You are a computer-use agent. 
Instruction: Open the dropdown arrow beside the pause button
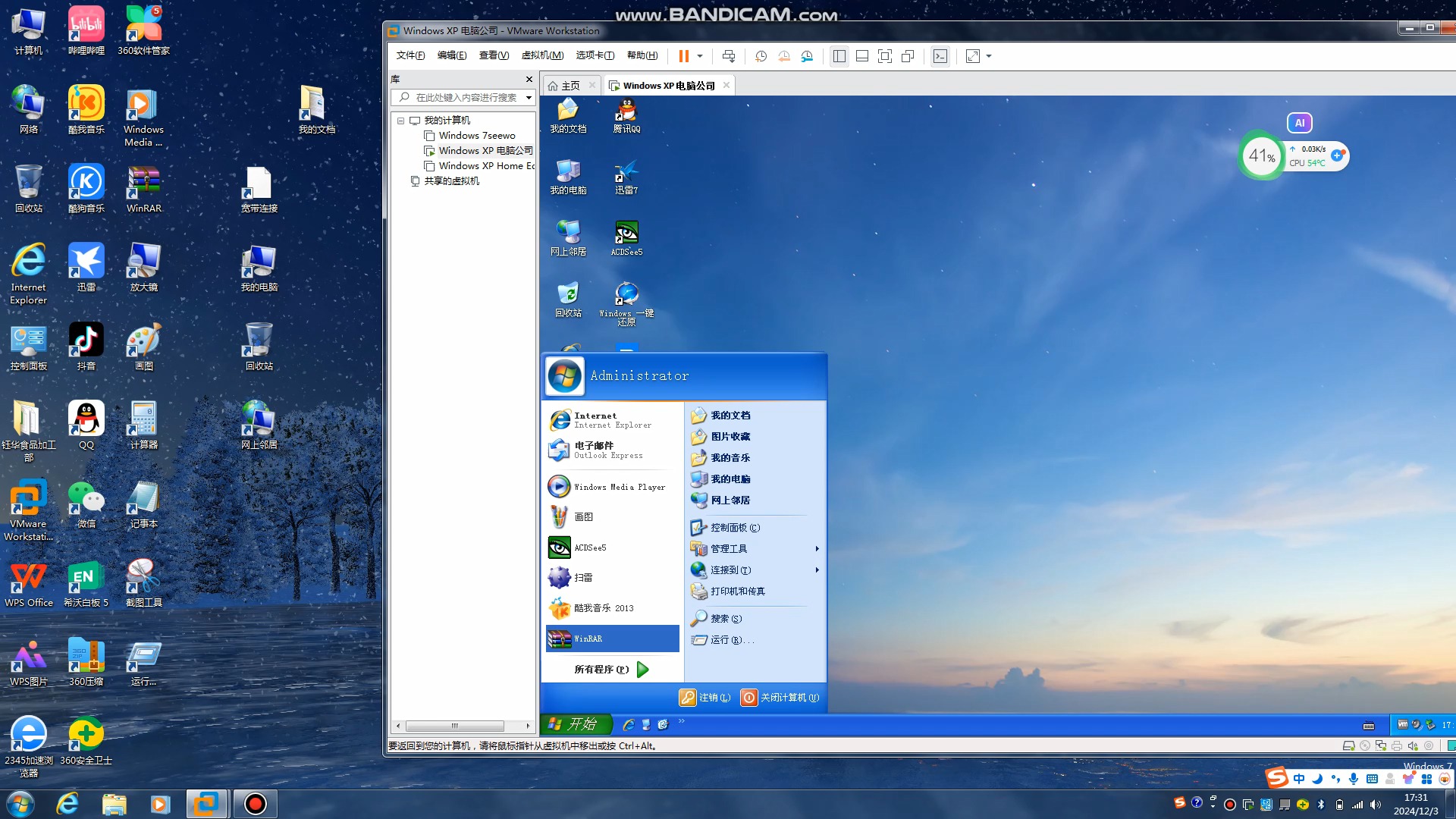click(700, 56)
